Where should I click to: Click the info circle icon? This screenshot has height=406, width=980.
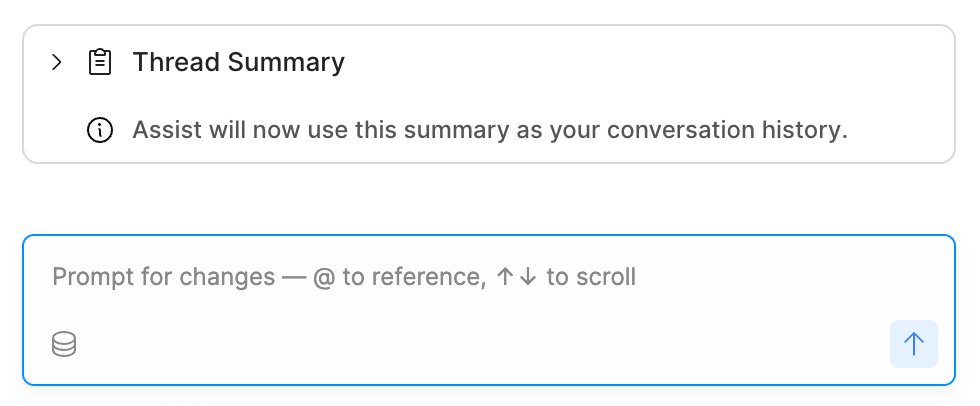(100, 130)
